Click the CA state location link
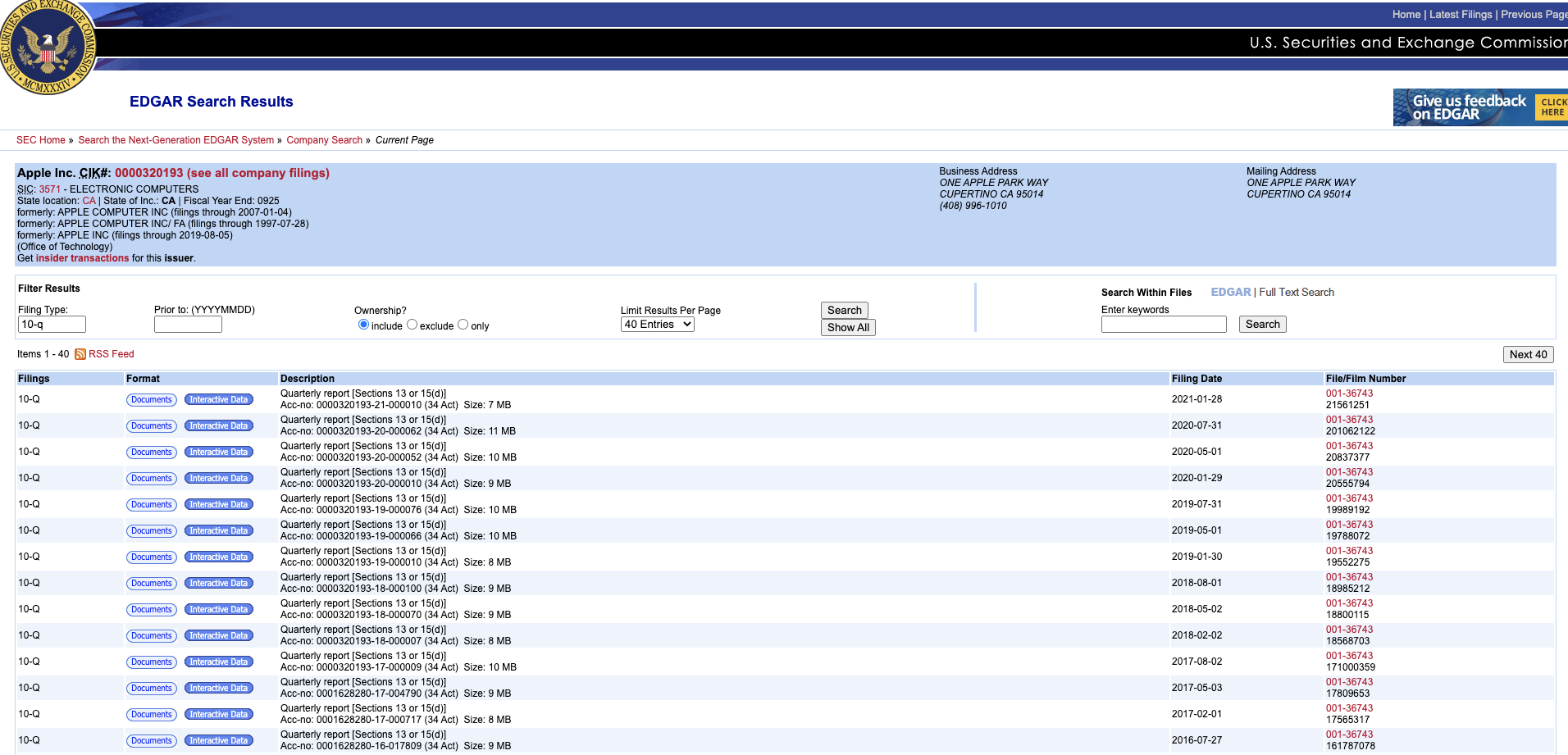Screen dimensions: 1568x755 click(89, 201)
